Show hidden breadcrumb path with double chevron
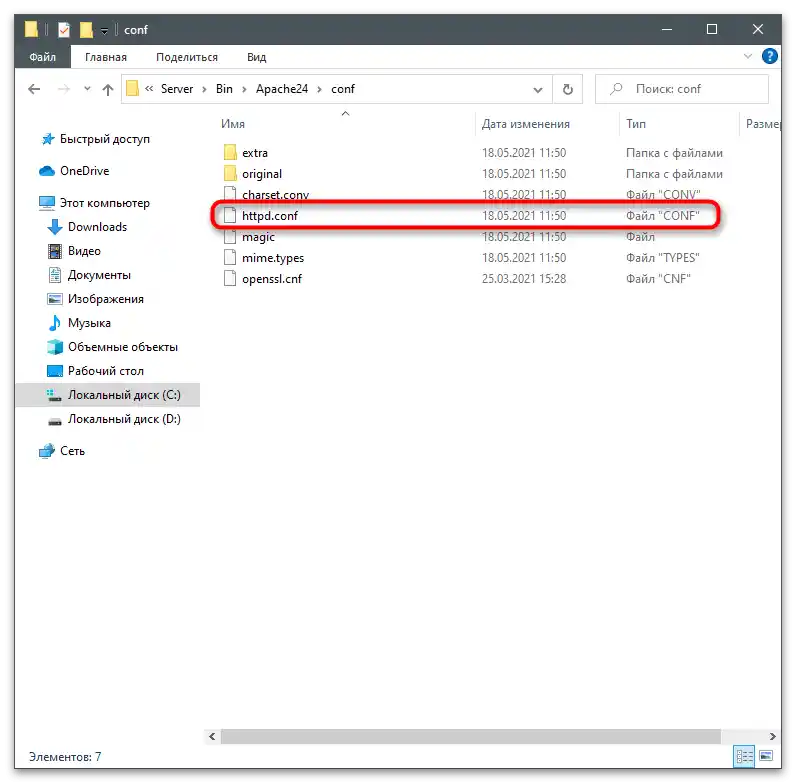 pyautogui.click(x=149, y=89)
